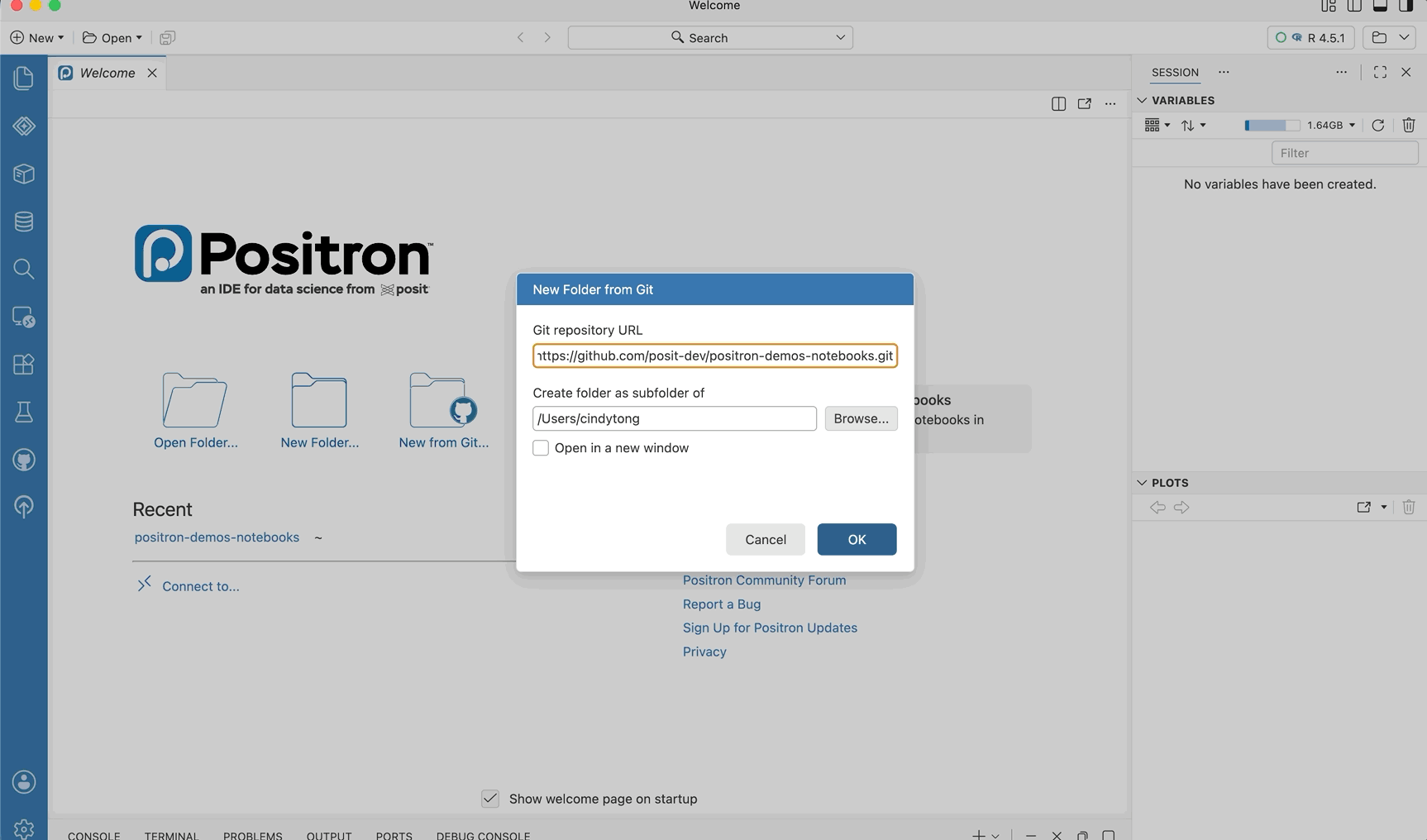Open the Explorer view in activity bar
The width and height of the screenshot is (1427, 840).
pyautogui.click(x=24, y=78)
